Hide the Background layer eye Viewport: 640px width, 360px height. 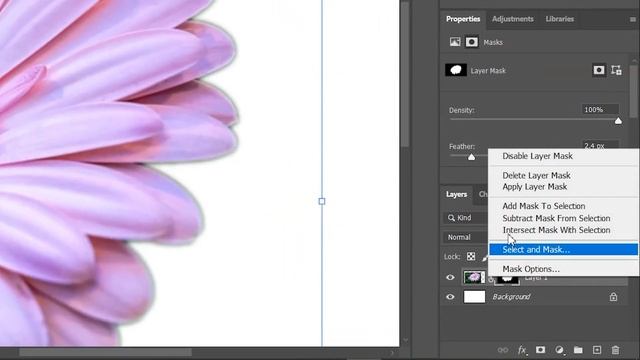point(450,297)
